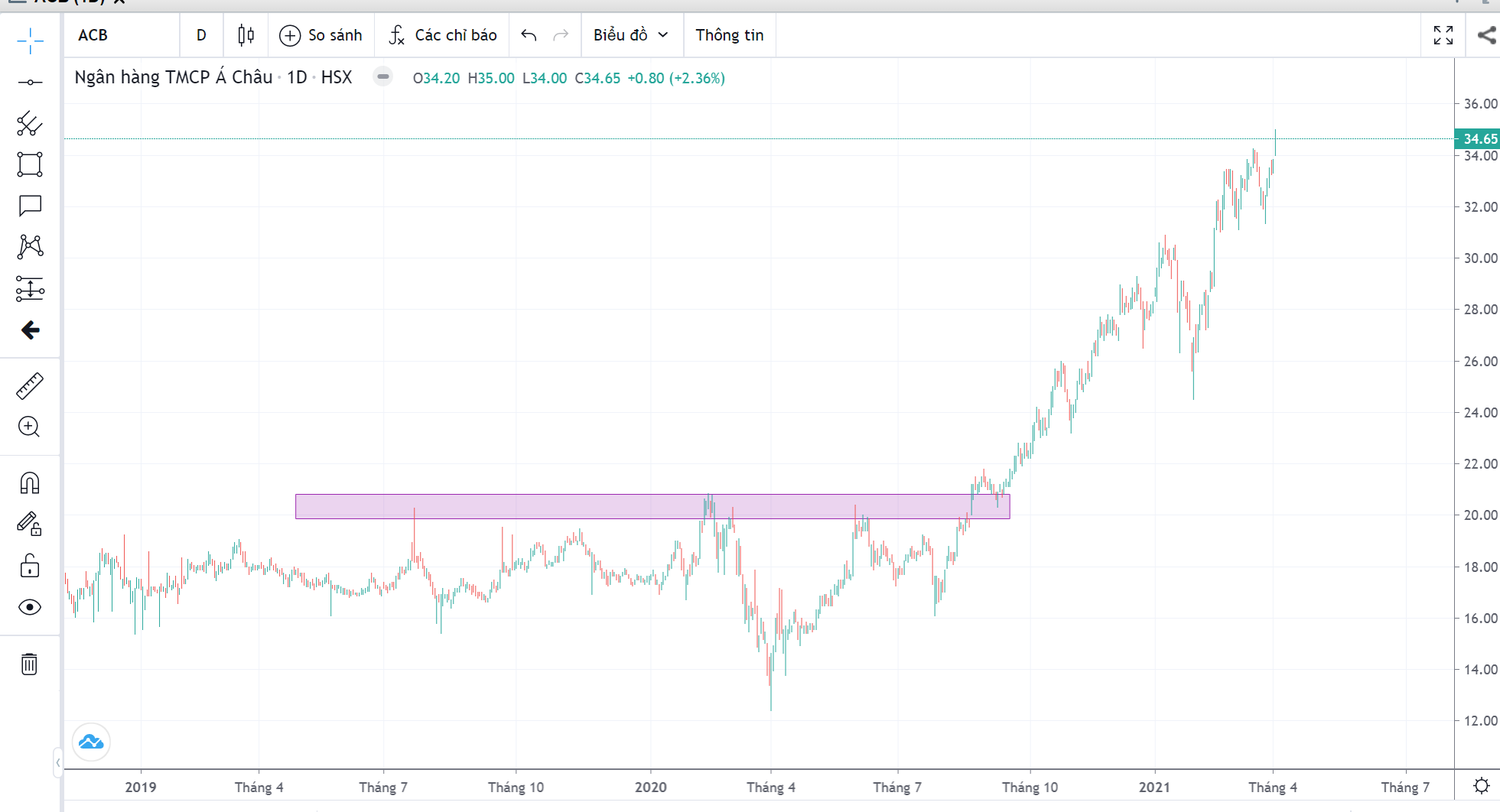The image size is (1500, 812).
Task: Click the So sánh compare button
Action: (321, 35)
